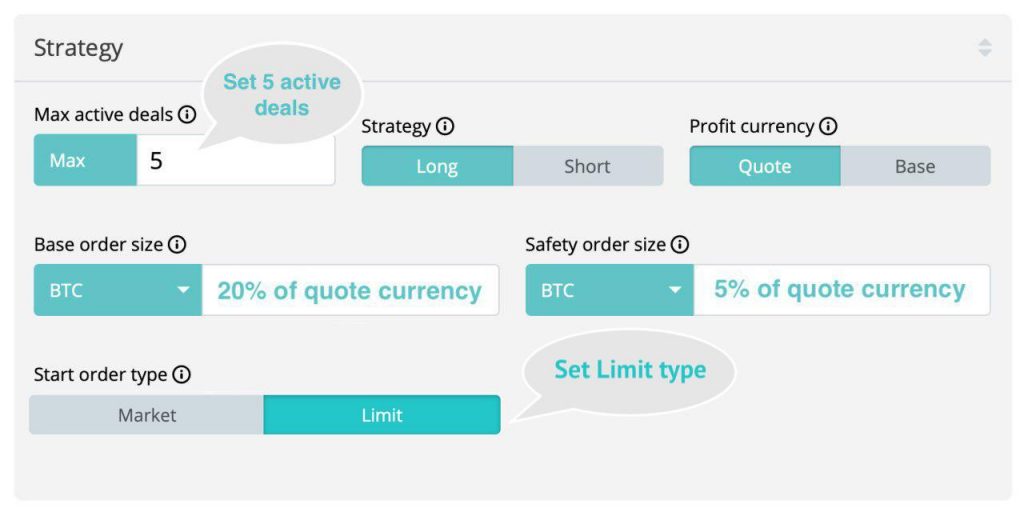The height and width of the screenshot is (520, 1024).
Task: Select the Long strategy option
Action: [437, 166]
